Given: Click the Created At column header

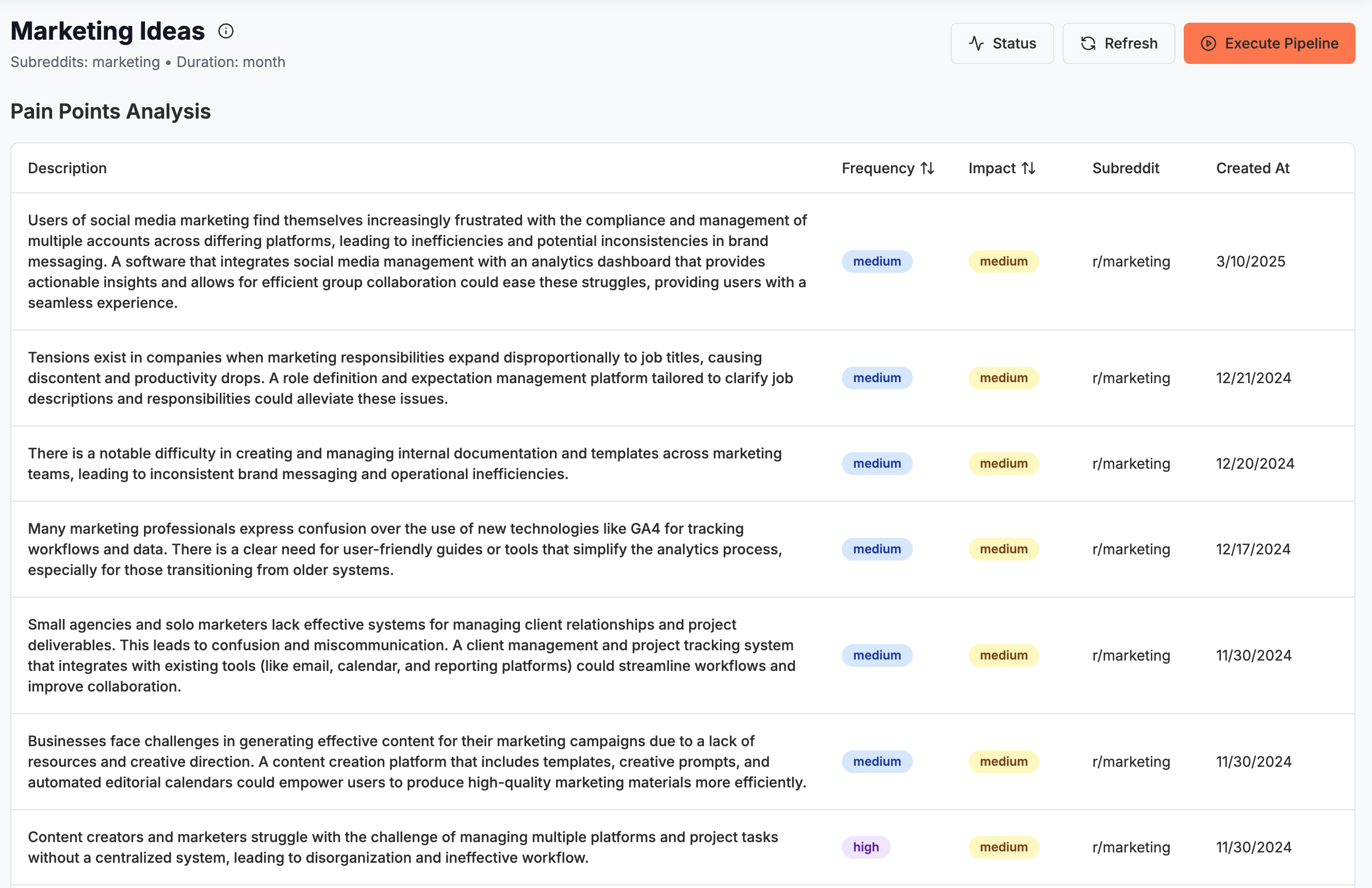Looking at the screenshot, I should point(1252,168).
